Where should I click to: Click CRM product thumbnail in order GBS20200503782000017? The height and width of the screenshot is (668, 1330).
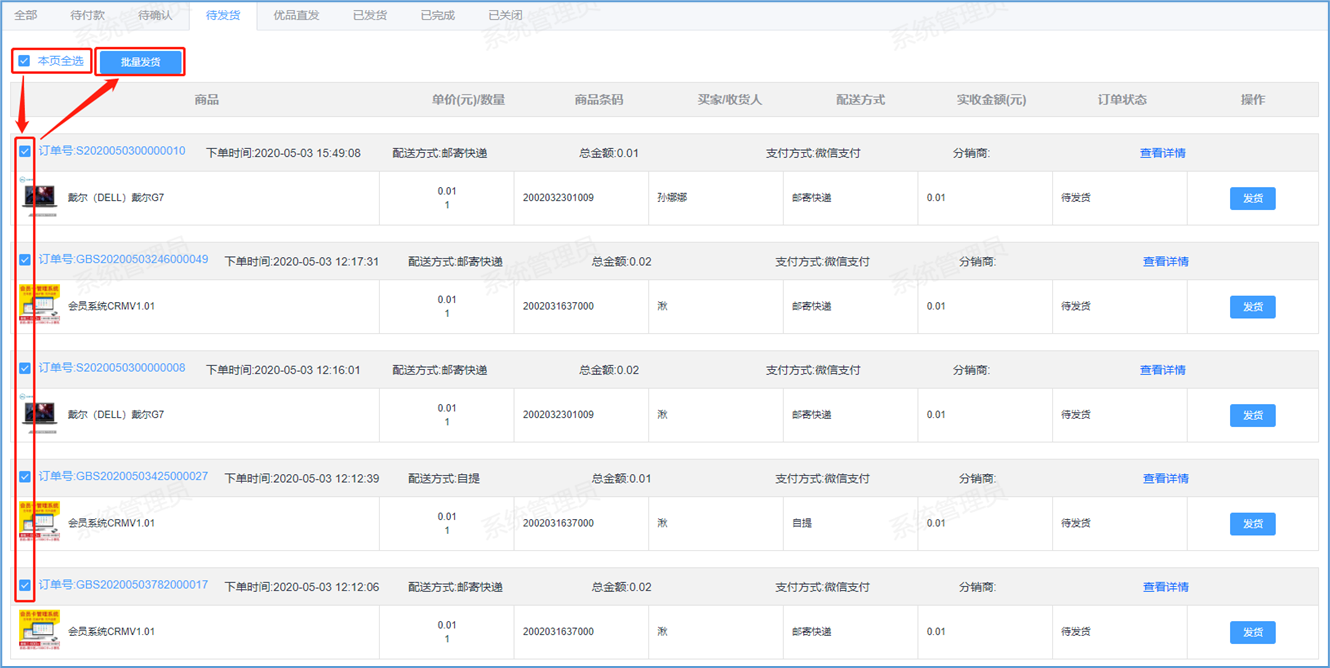39,630
